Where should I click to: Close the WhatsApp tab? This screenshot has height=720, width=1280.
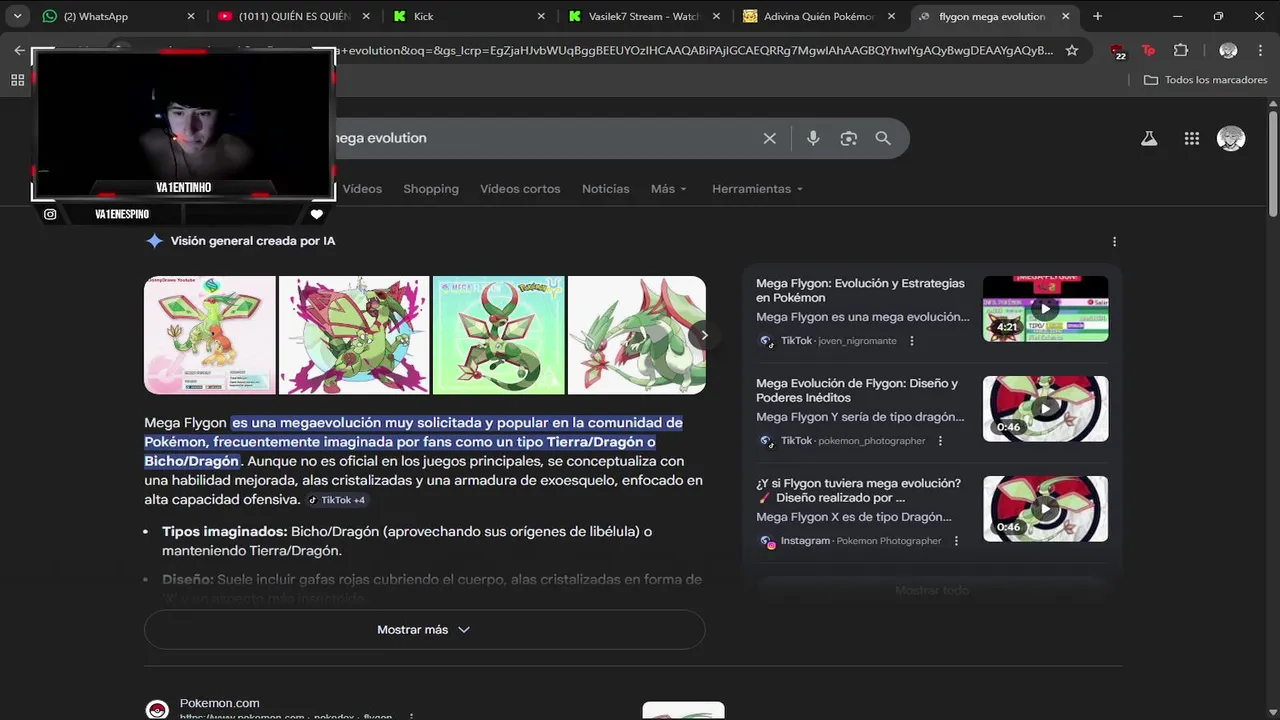click(193, 16)
